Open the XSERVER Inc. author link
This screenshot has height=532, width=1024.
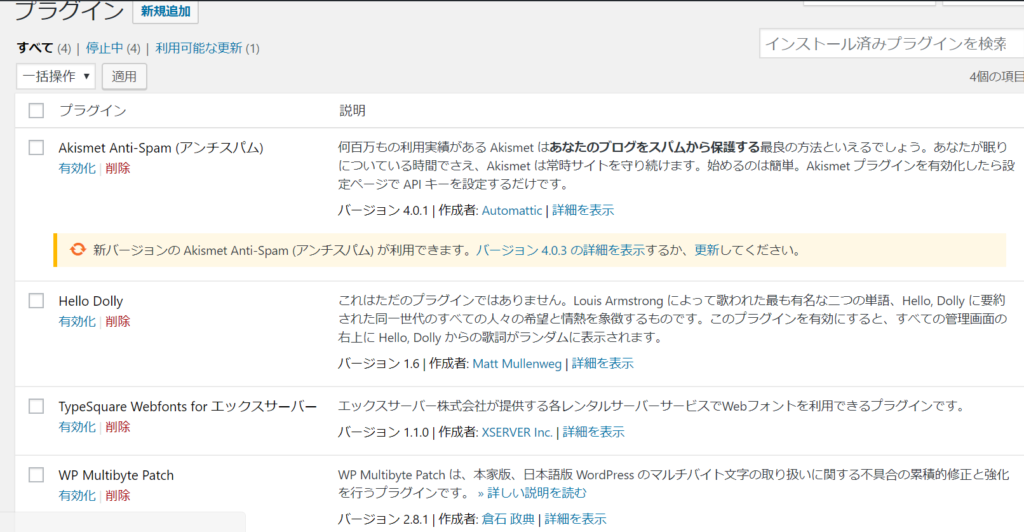517,432
